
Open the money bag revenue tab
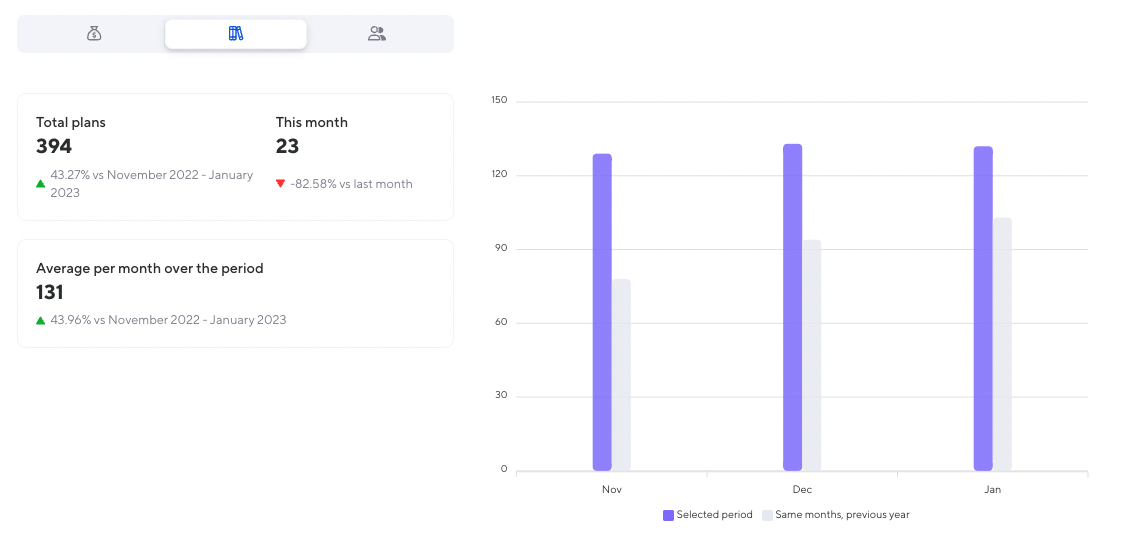[94, 34]
